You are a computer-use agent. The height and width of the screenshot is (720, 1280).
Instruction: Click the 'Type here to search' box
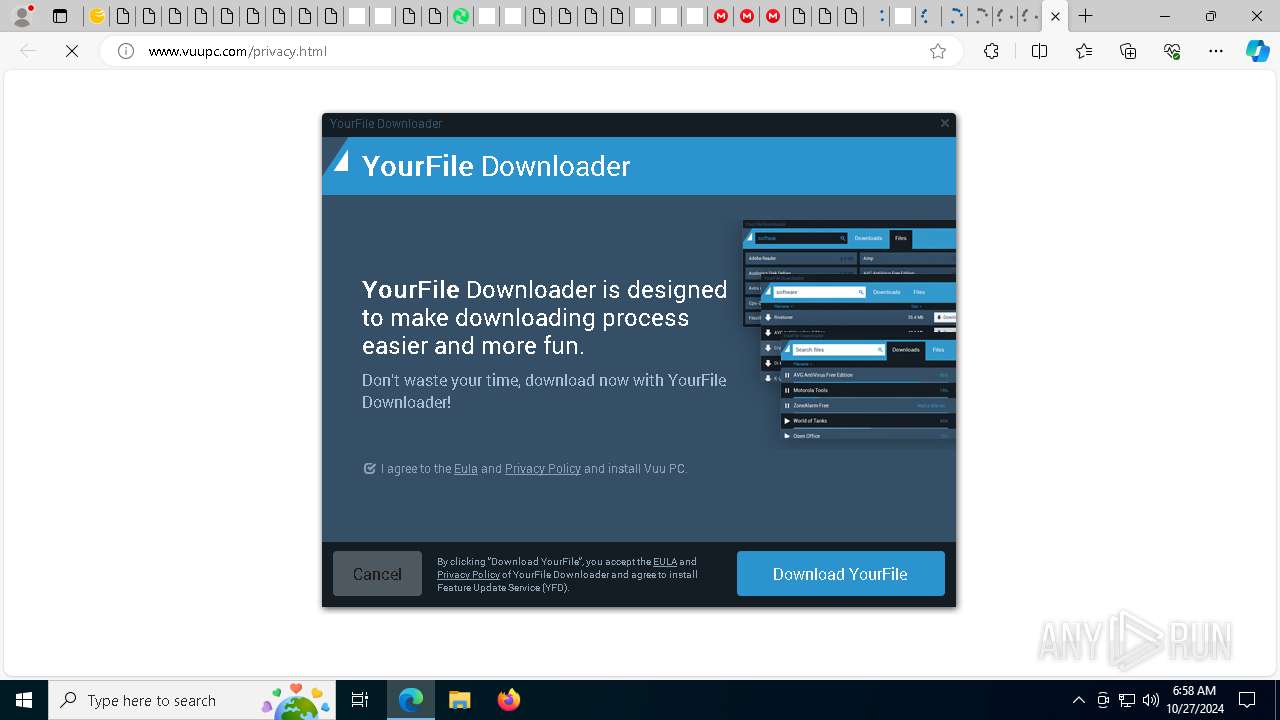tap(192, 700)
